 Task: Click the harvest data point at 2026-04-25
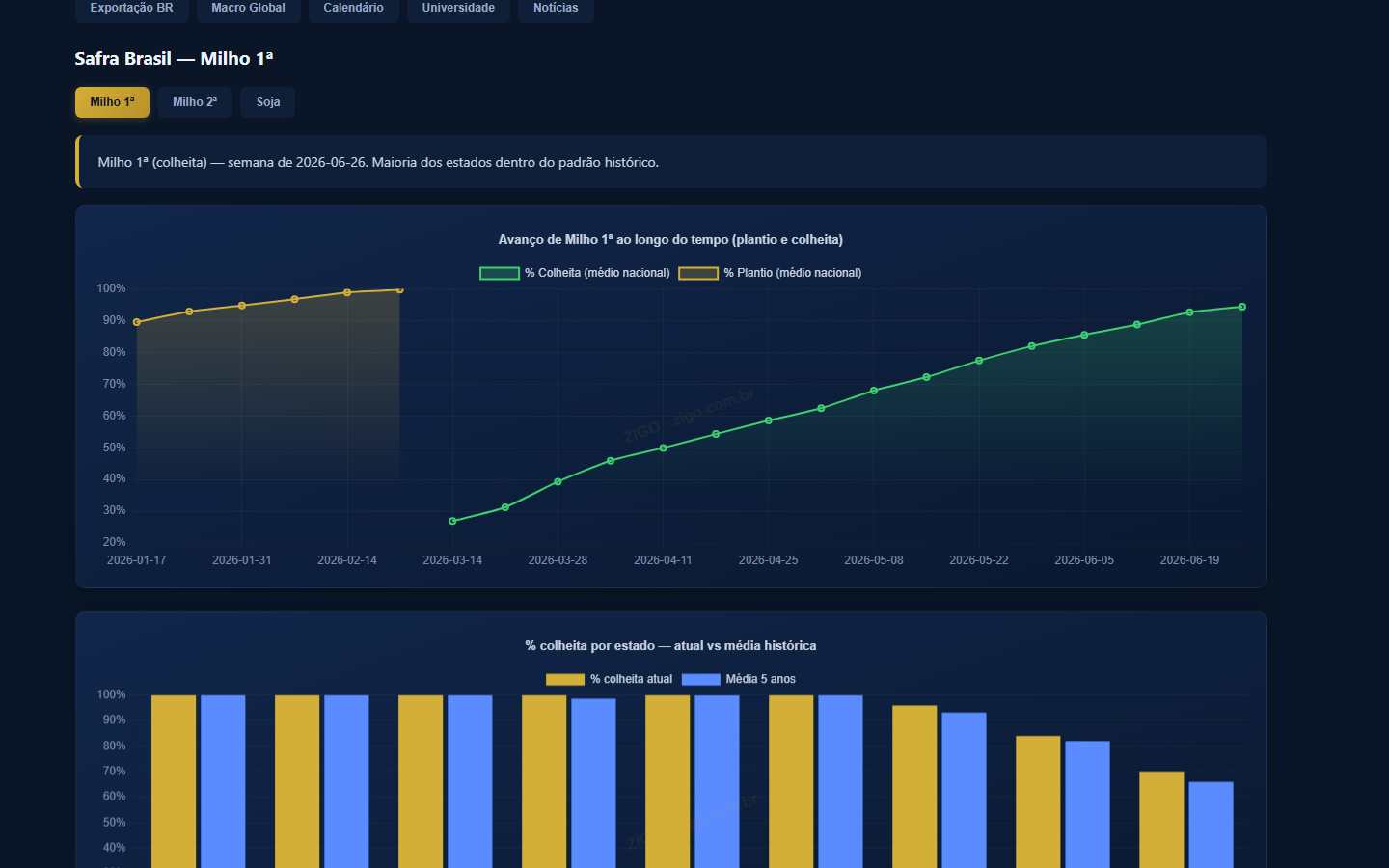pos(769,420)
